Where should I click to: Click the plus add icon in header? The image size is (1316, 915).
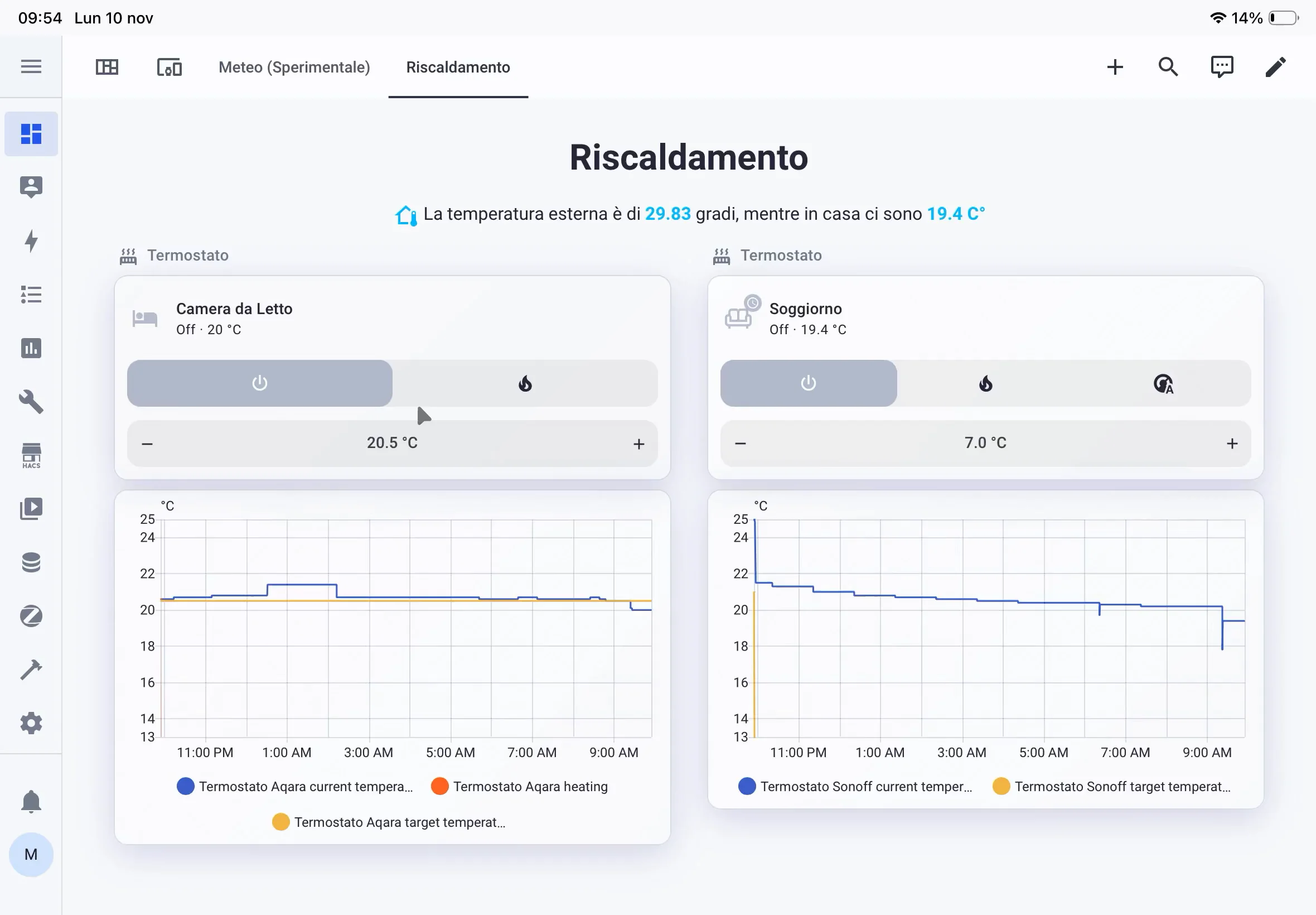[1115, 67]
